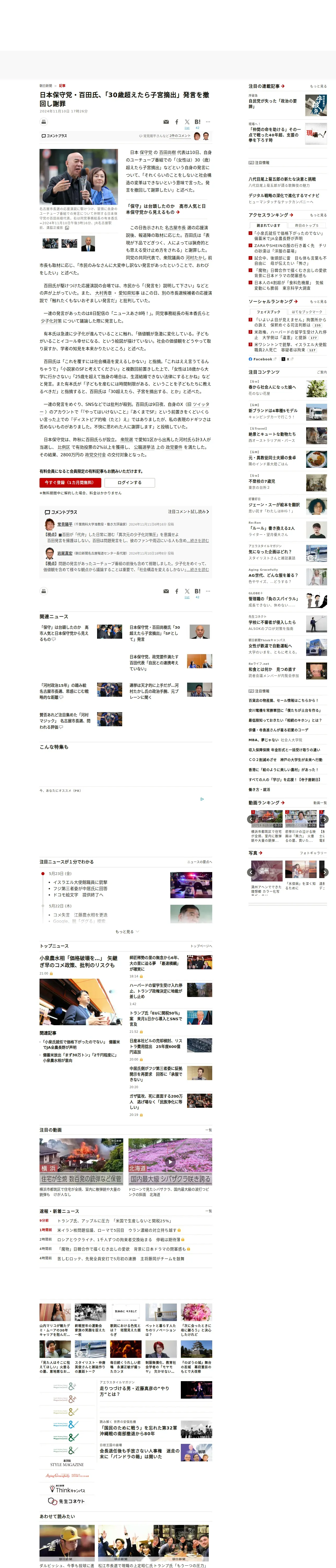336x1568 pixels.
Task: Click next arrow in video ranking carousel
Action: click(x=324, y=819)
